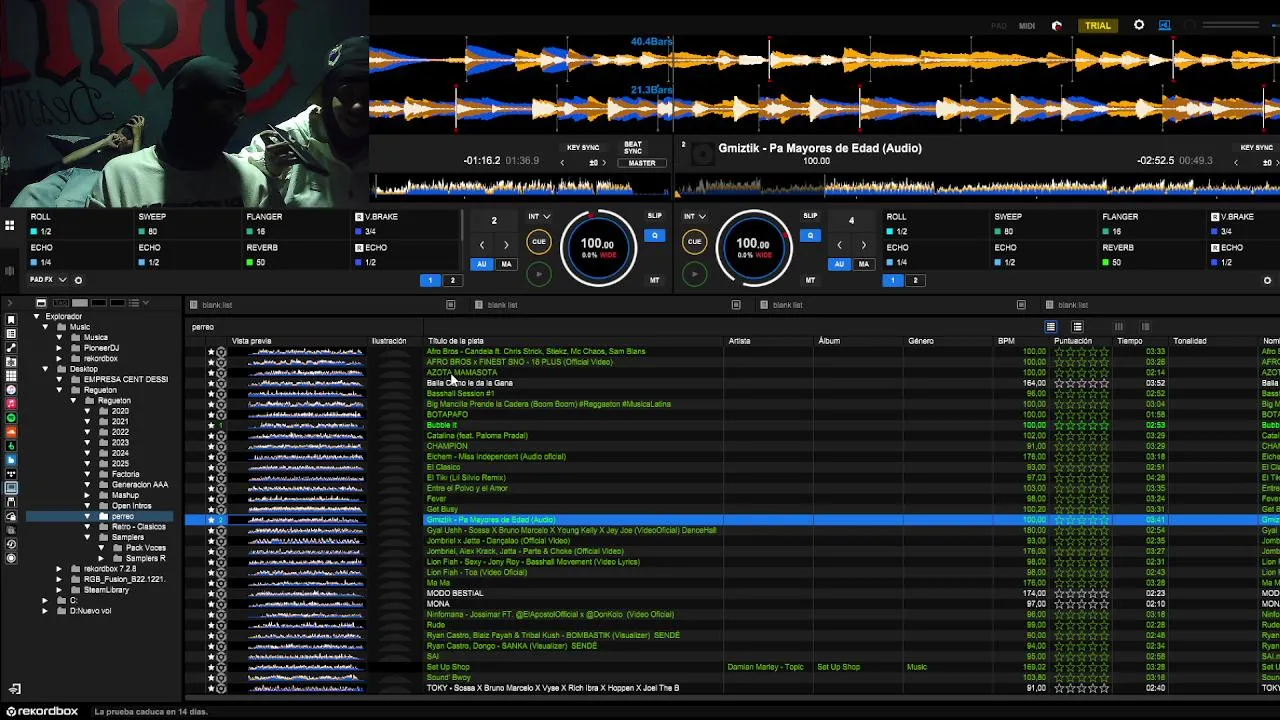The height and width of the screenshot is (720, 1280).
Task: Select the second blank list tab
Action: pyautogui.click(x=608, y=305)
